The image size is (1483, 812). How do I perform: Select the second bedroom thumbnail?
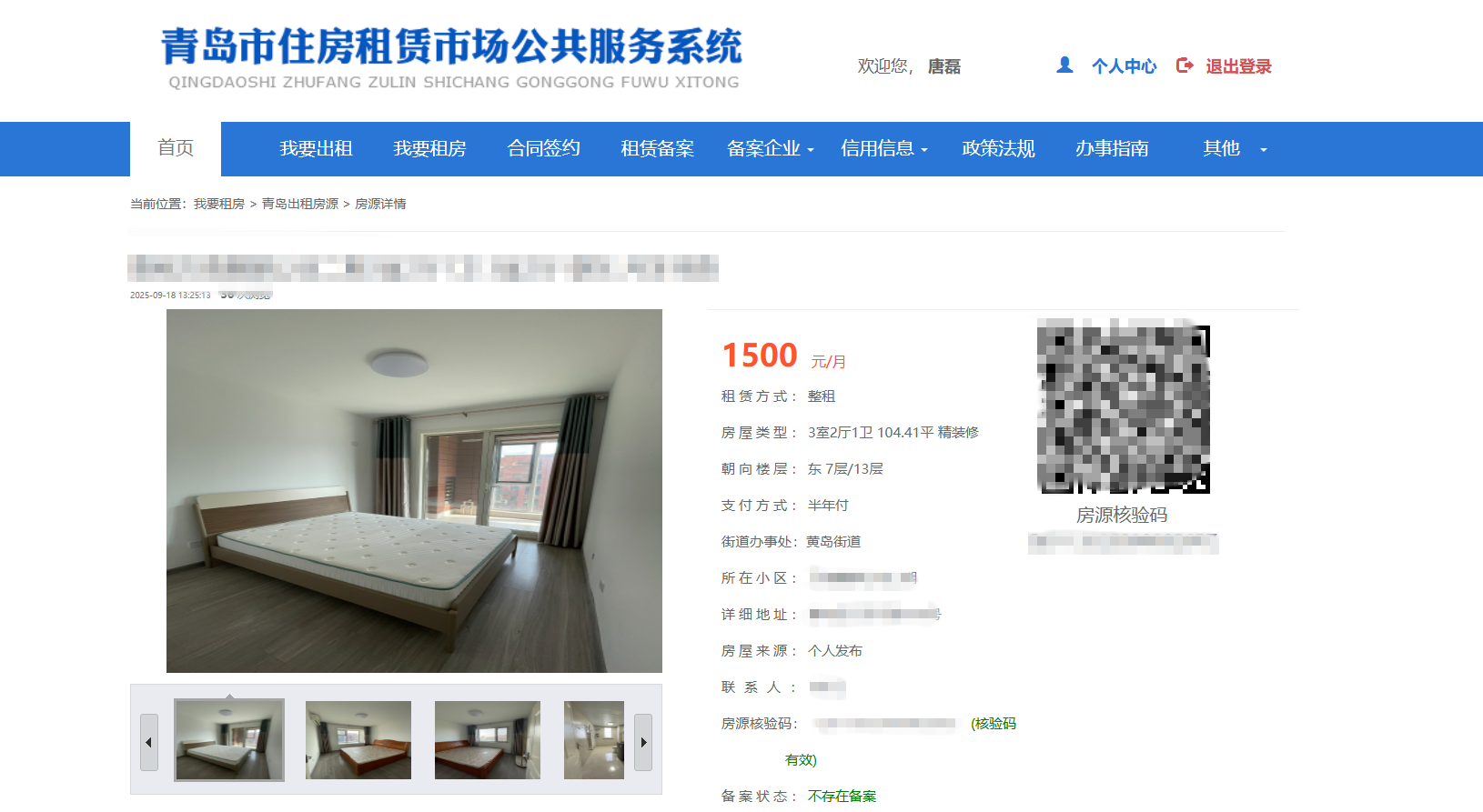358,740
